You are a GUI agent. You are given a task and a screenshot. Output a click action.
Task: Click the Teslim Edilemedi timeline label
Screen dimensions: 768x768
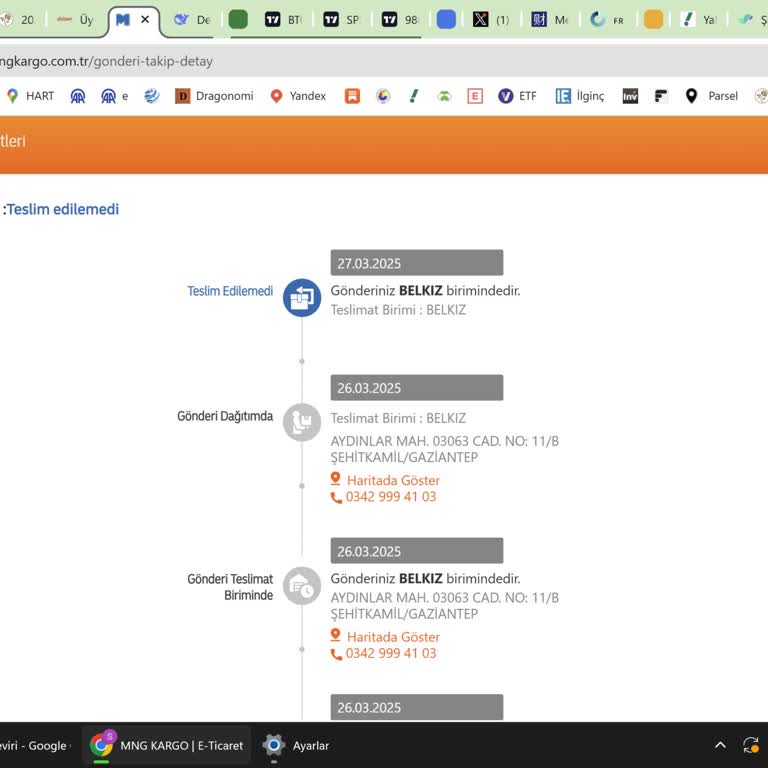point(230,291)
